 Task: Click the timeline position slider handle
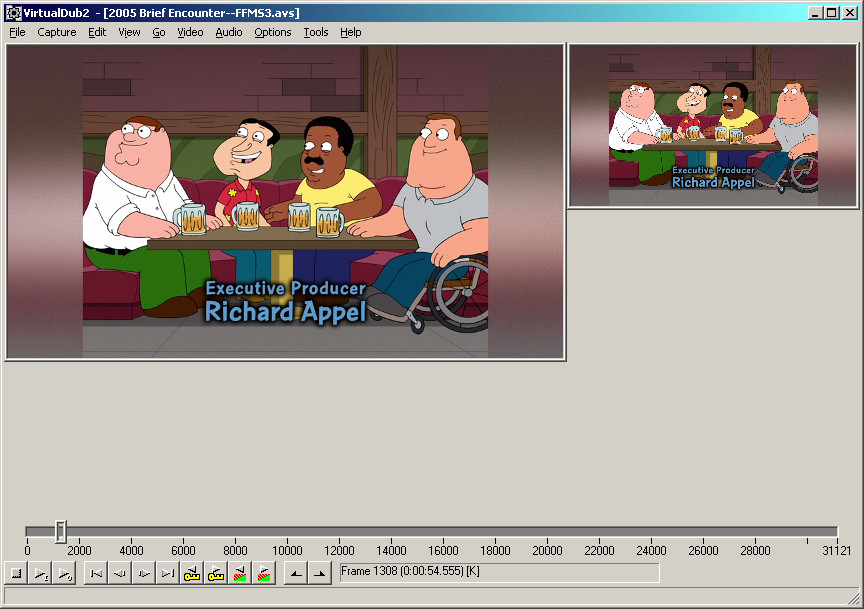coord(61,531)
